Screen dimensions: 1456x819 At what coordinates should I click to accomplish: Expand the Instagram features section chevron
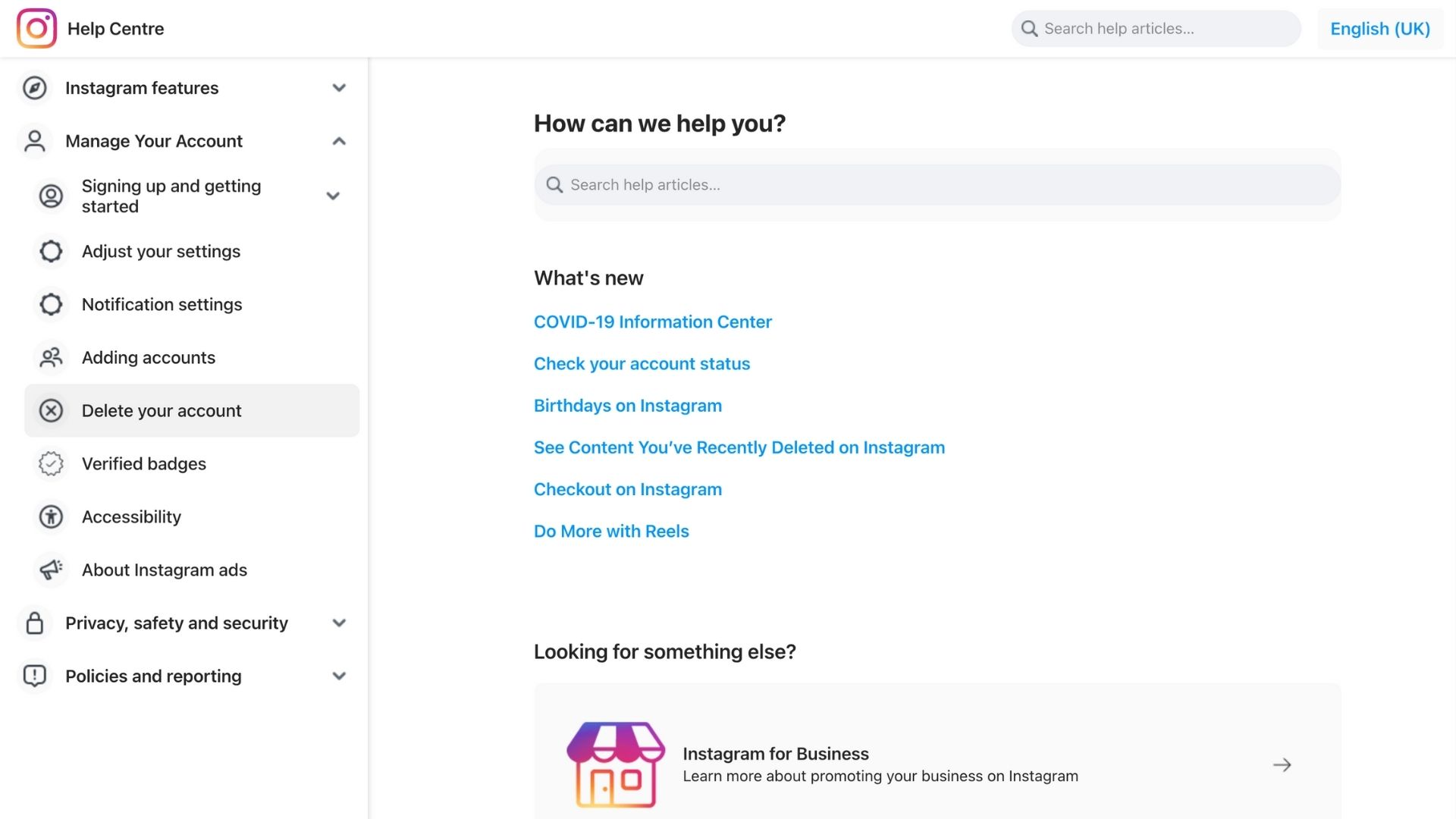[x=339, y=88]
